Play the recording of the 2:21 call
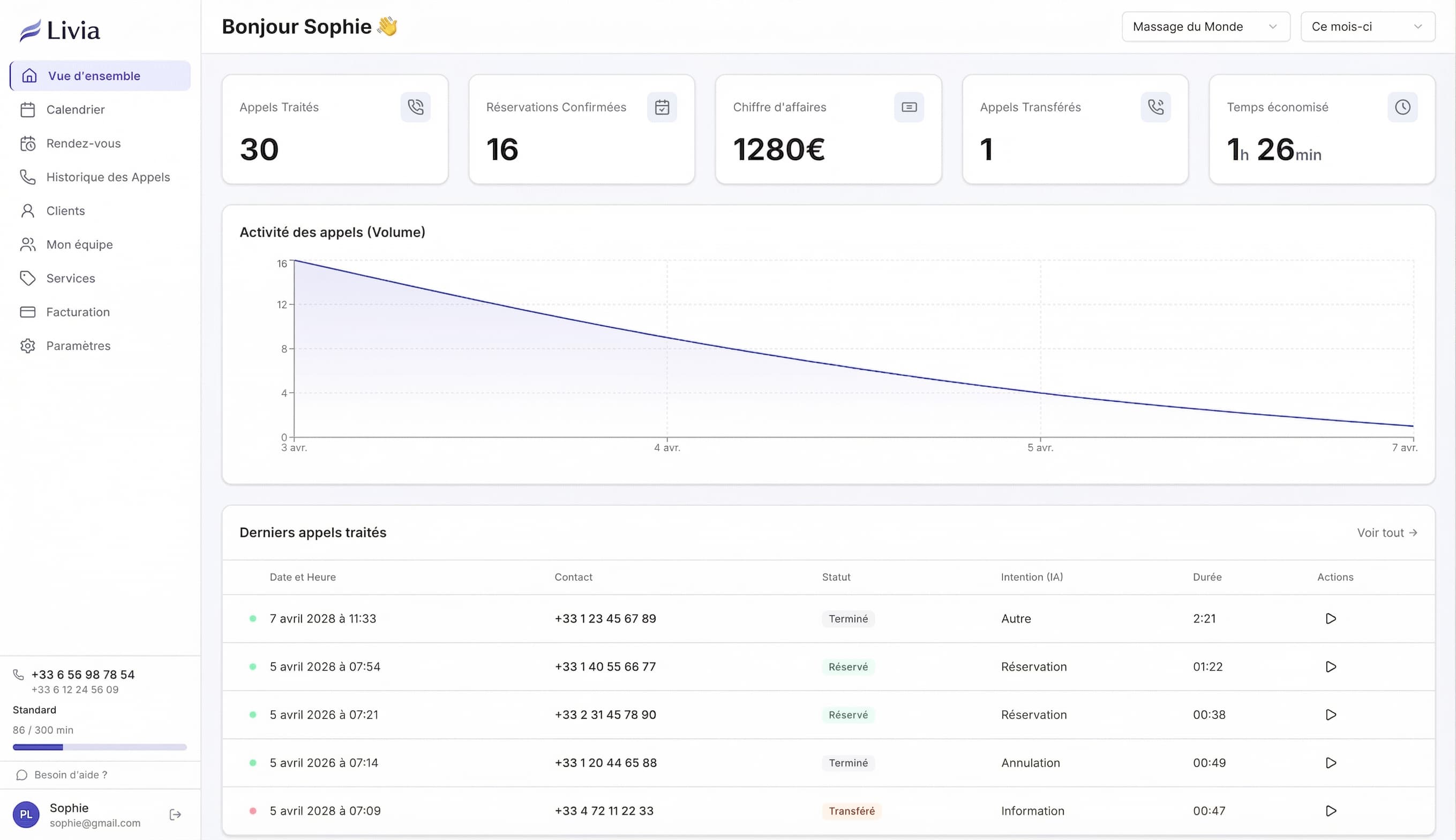This screenshot has height=840, width=1456. pyautogui.click(x=1331, y=618)
